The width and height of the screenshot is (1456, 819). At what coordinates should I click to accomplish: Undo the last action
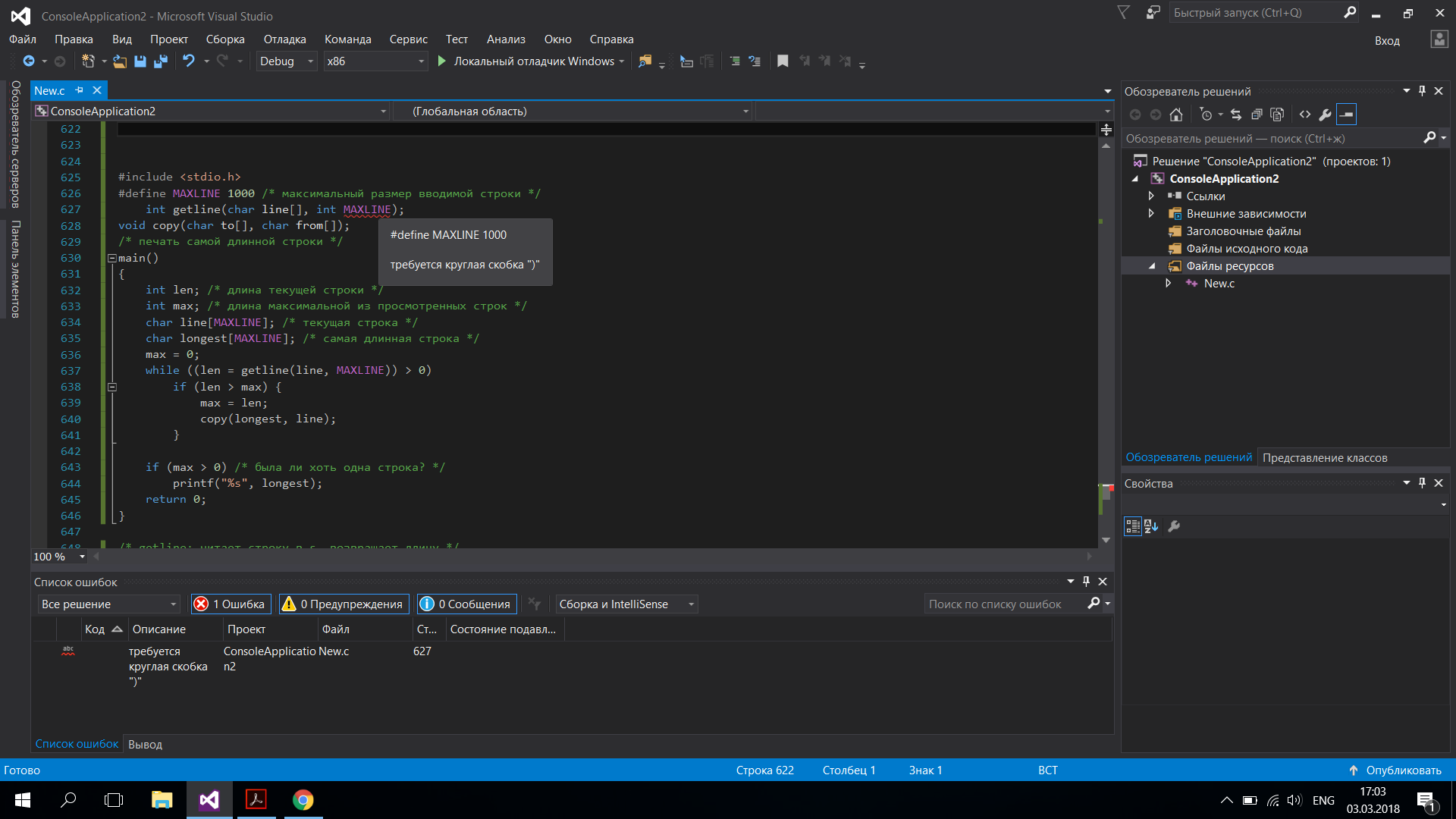tap(189, 61)
